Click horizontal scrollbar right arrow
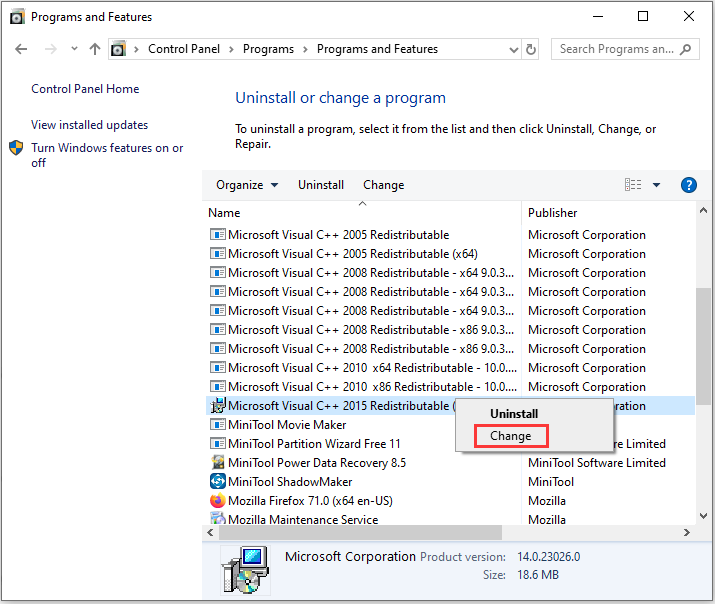The image size is (715, 604). [x=686, y=532]
